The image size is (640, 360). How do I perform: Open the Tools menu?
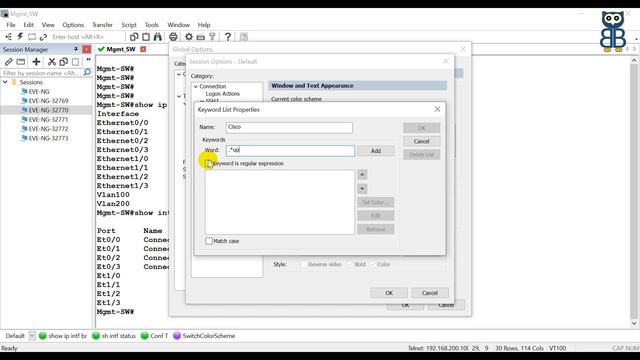pos(151,25)
